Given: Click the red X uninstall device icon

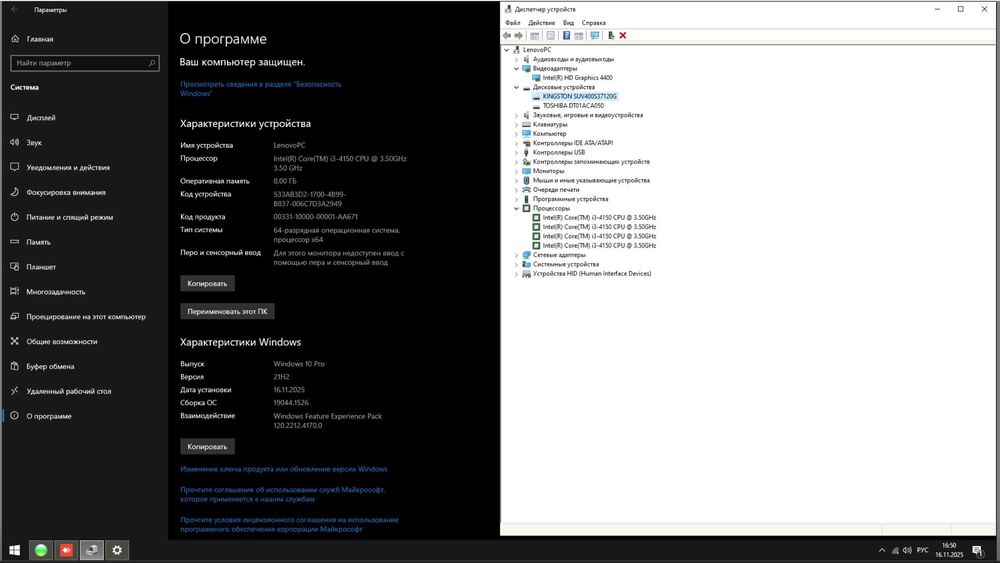Looking at the screenshot, I should [622, 36].
